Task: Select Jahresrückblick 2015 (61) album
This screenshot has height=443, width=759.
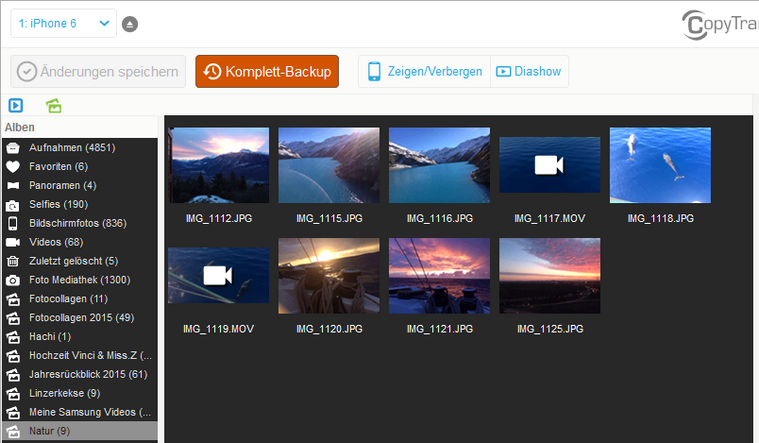Action: 80,374
